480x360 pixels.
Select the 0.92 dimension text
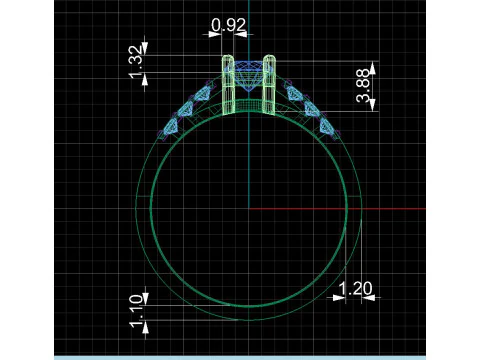click(229, 25)
